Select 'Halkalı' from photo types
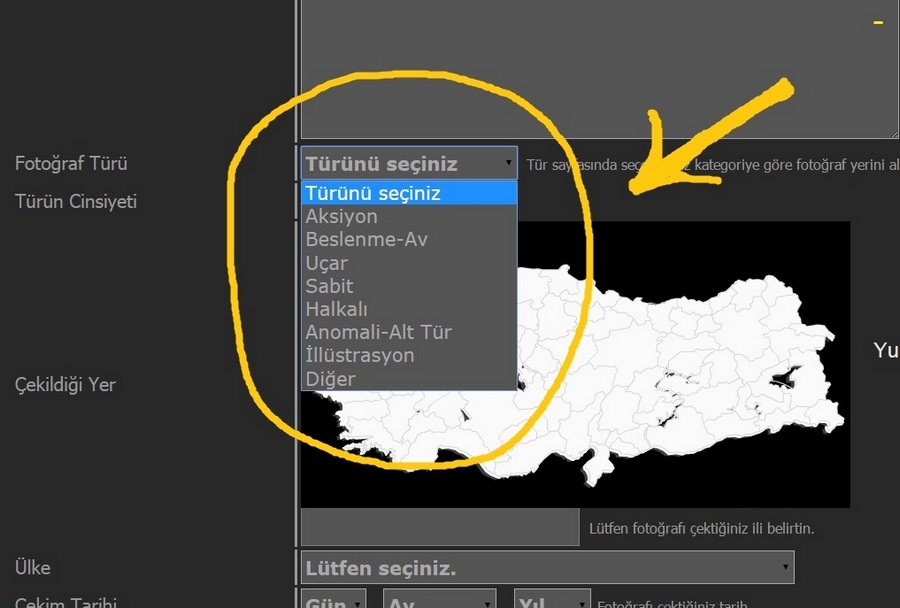This screenshot has width=900, height=608. [337, 309]
